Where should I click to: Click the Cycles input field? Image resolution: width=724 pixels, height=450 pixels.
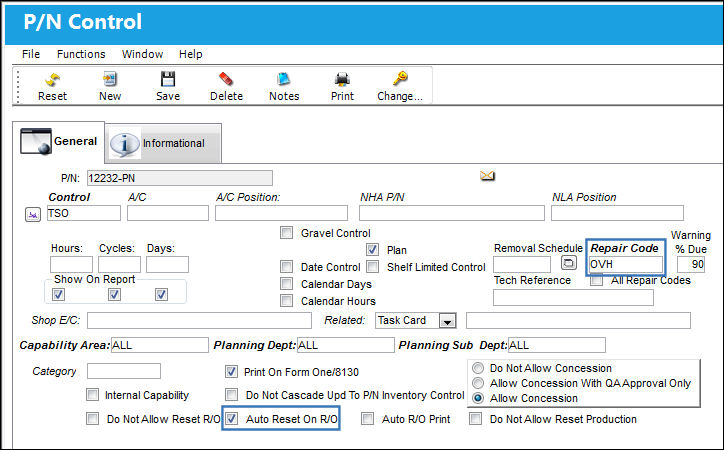(119, 264)
